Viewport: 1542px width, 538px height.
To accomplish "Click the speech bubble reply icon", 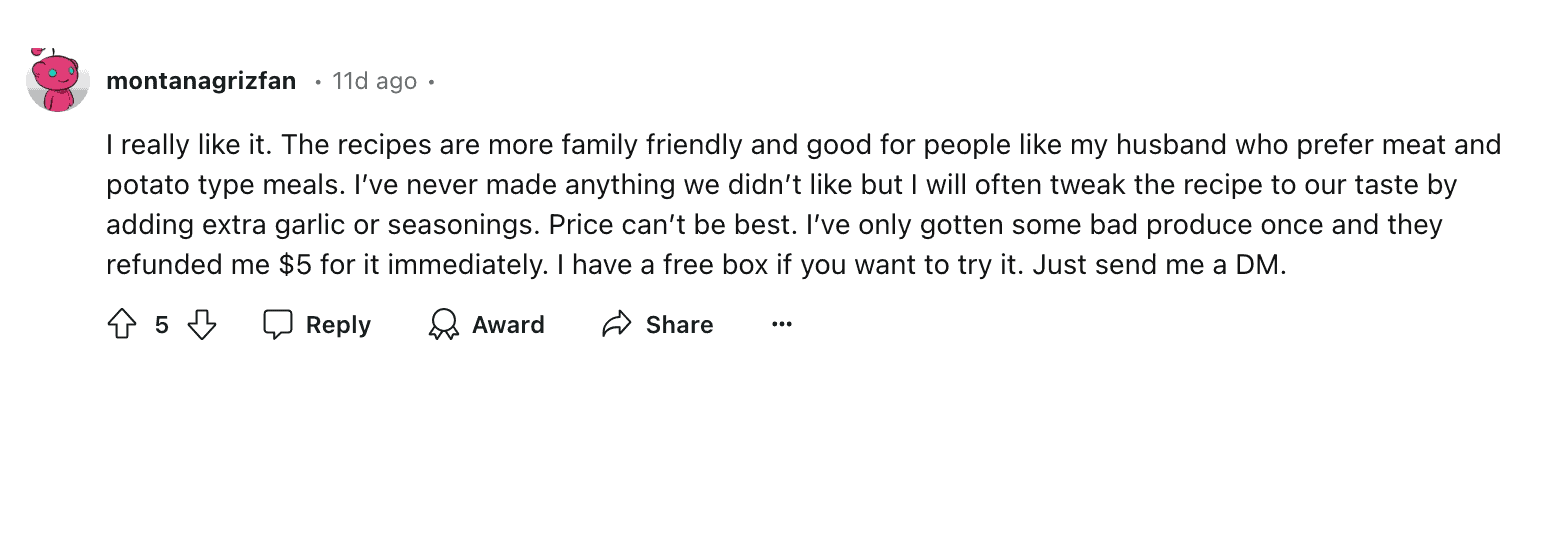I will pyautogui.click(x=277, y=324).
